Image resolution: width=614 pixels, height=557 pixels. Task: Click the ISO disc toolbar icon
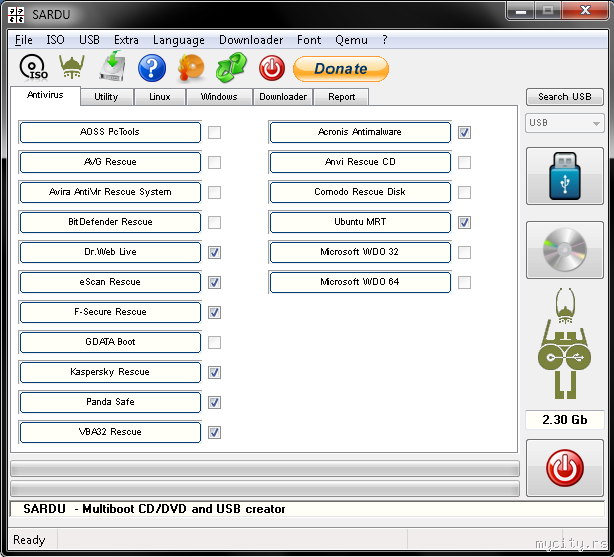tap(34, 68)
